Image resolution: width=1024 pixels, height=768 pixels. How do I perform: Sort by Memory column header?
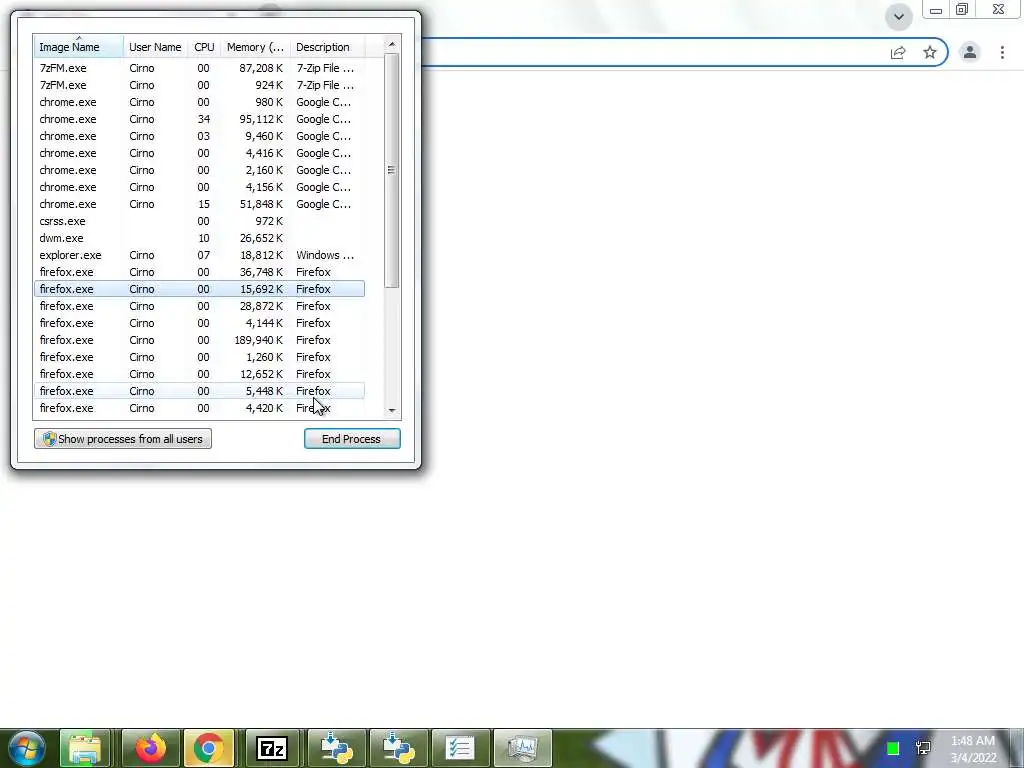coord(255,47)
